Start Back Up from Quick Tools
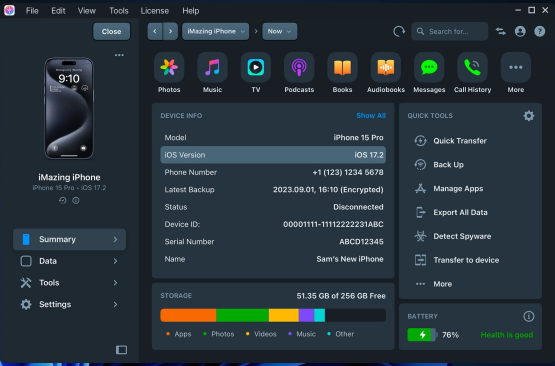The image size is (555, 366). pos(439,165)
